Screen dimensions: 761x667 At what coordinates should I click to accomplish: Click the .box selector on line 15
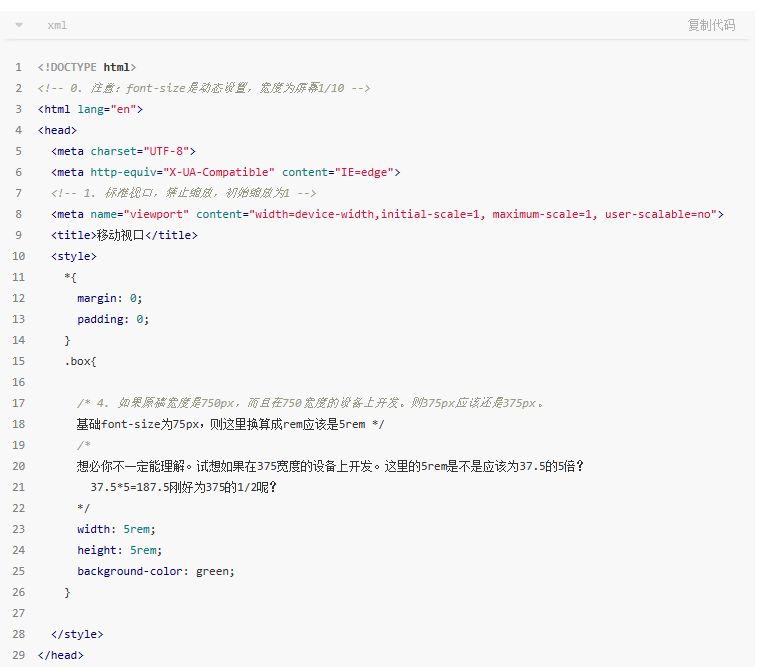coord(80,361)
